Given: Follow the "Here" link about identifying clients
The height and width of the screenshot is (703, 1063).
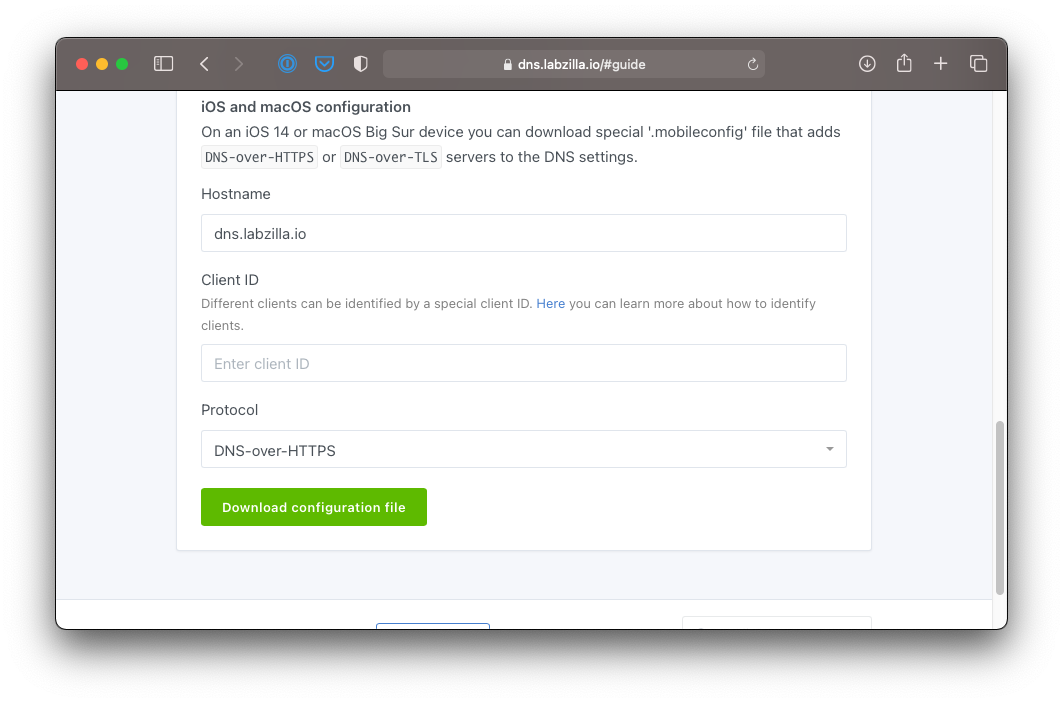Looking at the screenshot, I should [x=551, y=303].
